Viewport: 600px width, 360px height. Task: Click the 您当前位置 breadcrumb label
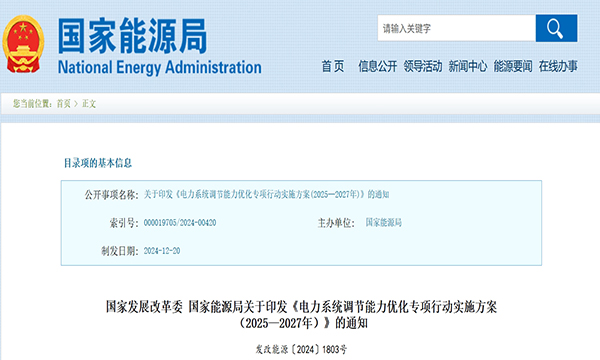(33, 104)
